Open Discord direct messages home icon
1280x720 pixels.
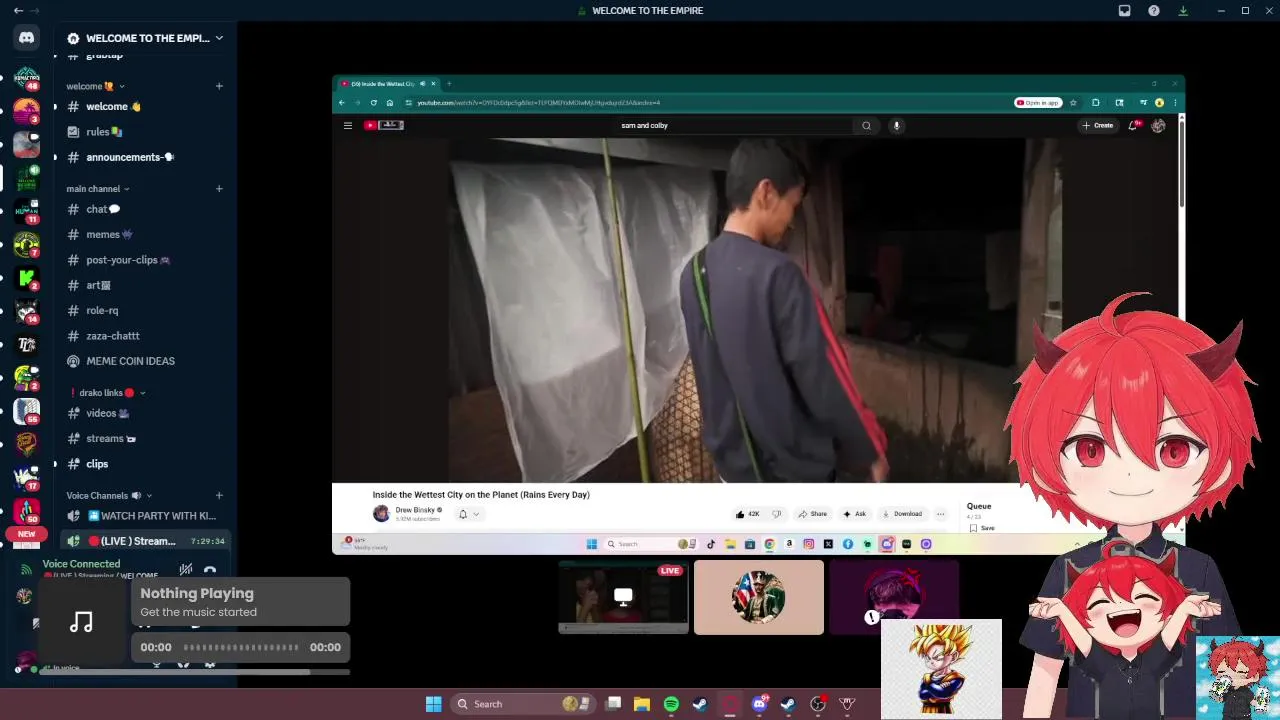point(27,38)
